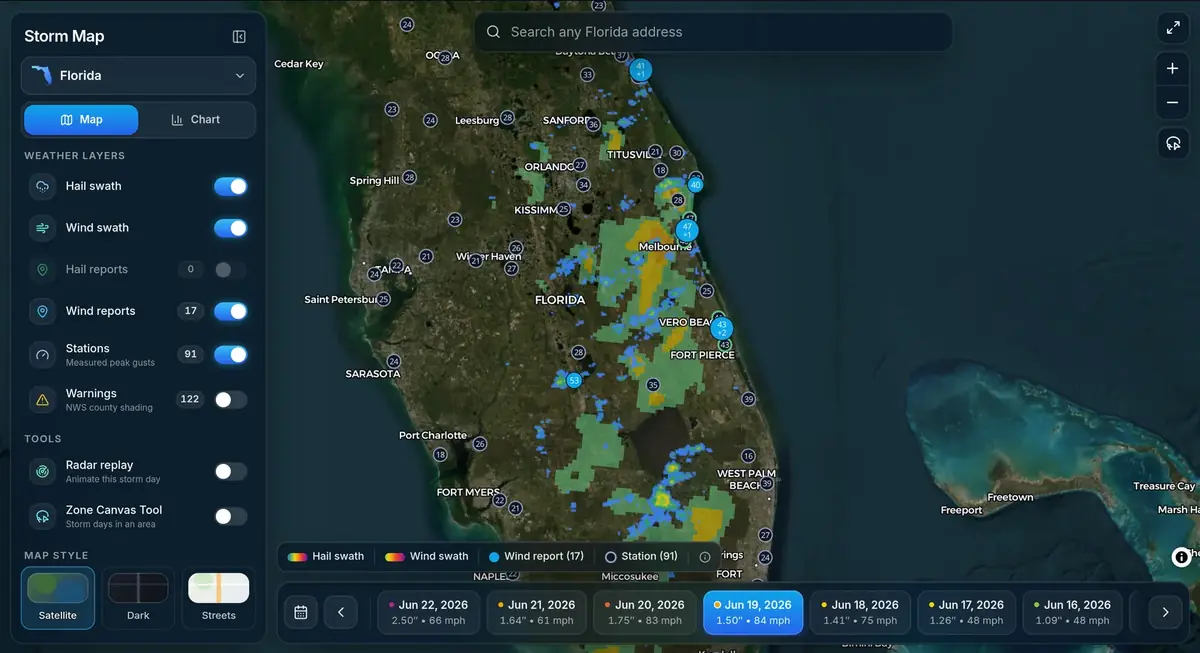Select the Jun 18, 2026 storm day
The width and height of the screenshot is (1200, 653).
[860, 612]
